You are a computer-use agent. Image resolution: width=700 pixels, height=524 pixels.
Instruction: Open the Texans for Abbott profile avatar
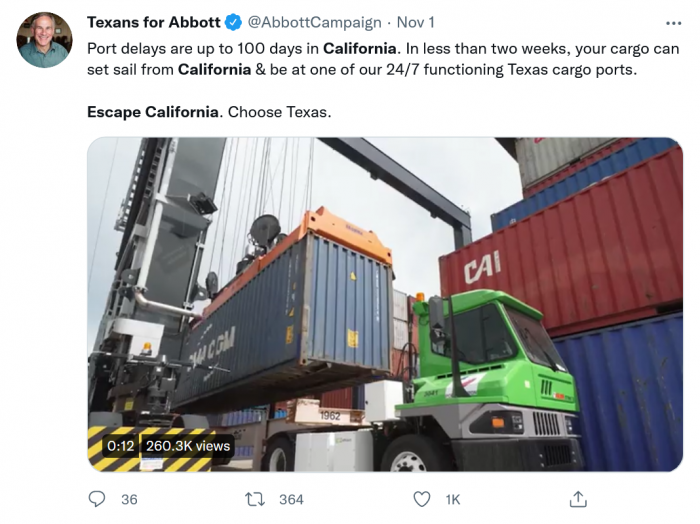44,40
